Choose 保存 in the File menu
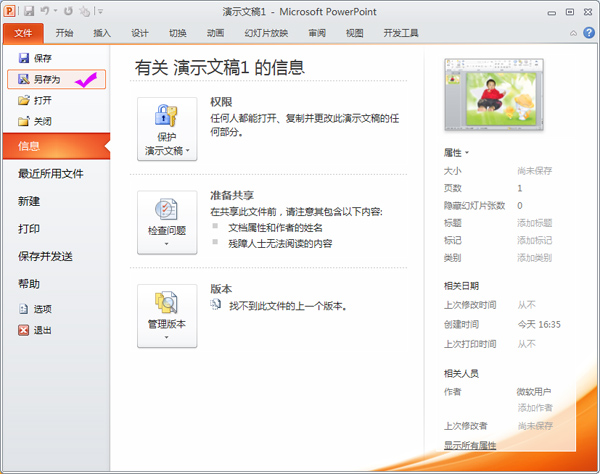600x474 pixels. 35,58
